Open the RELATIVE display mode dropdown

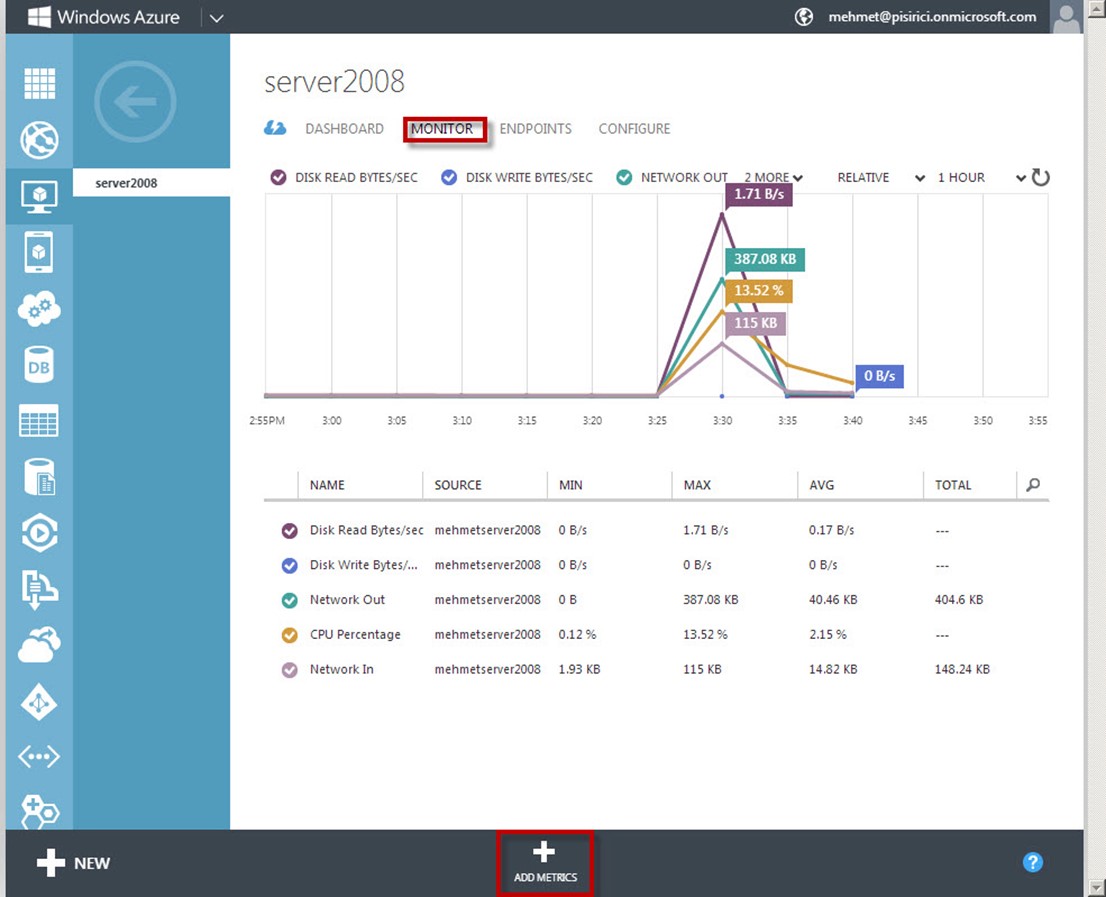881,178
